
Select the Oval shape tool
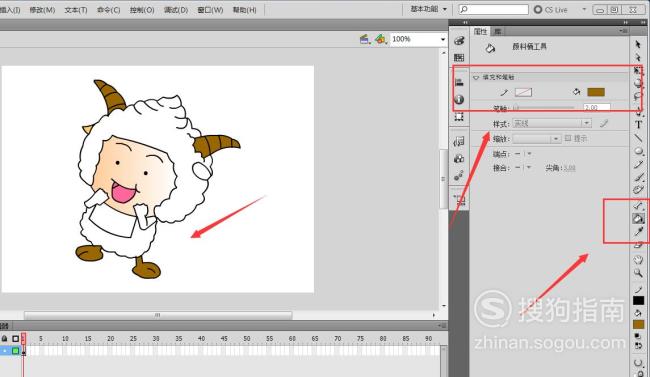[638, 151]
